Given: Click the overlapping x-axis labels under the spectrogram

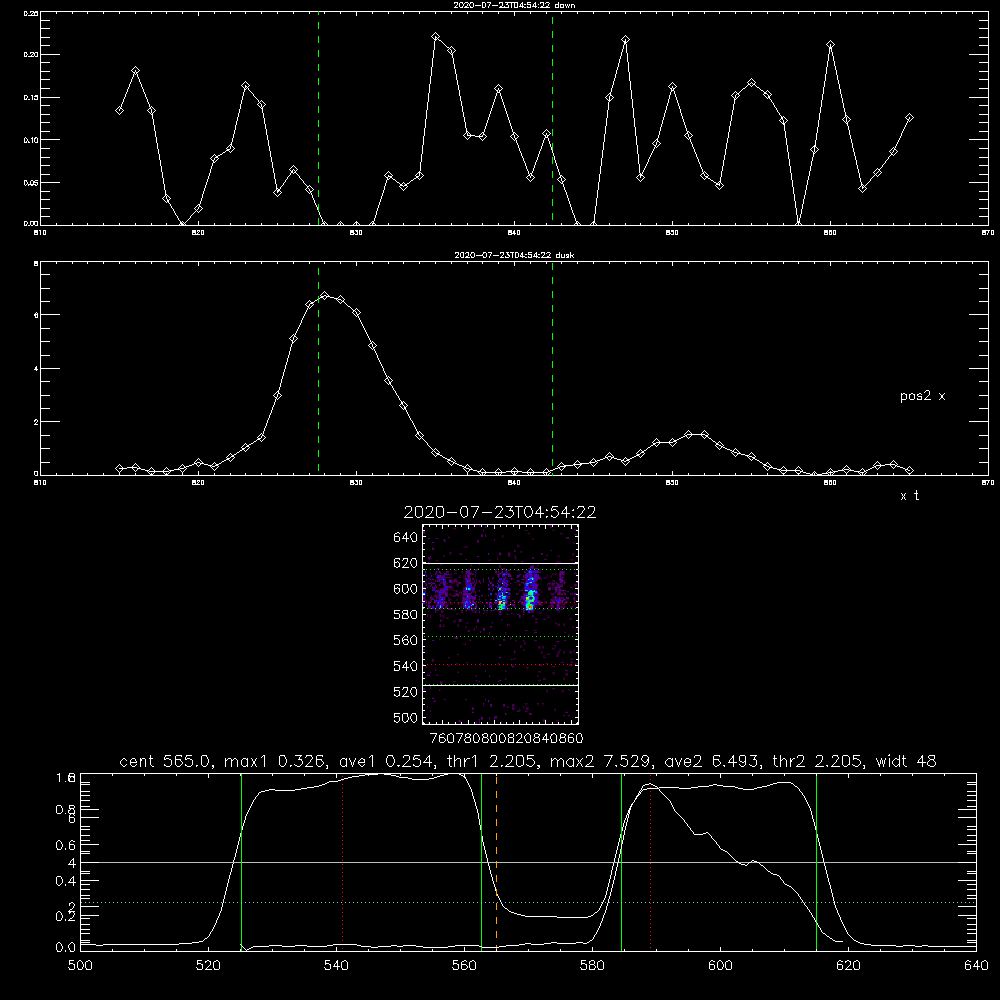Looking at the screenshot, I should 507,738.
